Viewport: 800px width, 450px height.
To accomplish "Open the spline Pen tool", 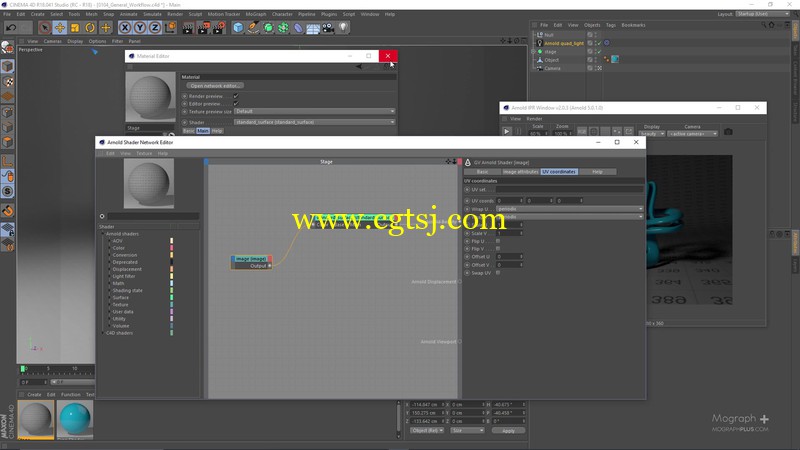I will click(253, 28).
